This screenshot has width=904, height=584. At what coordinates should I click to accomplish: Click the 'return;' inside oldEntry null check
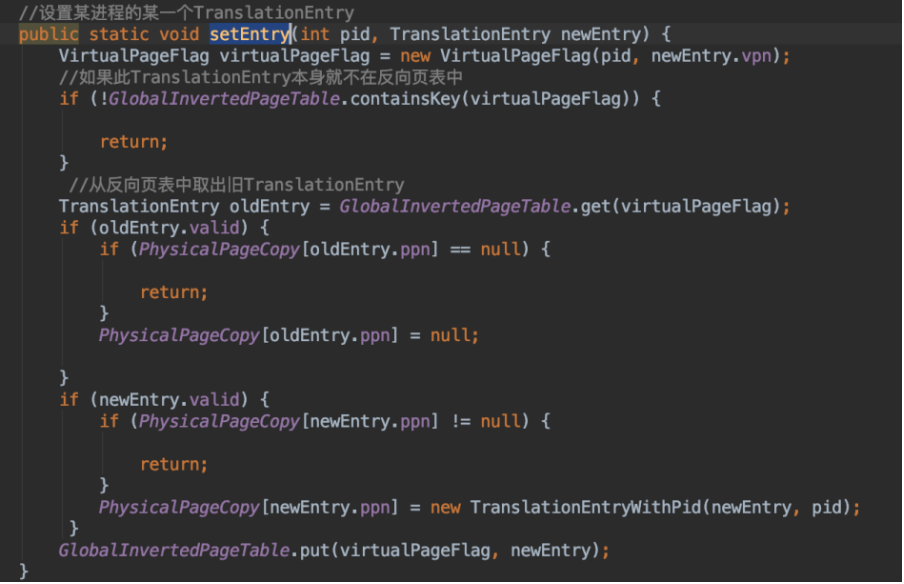coord(174,292)
